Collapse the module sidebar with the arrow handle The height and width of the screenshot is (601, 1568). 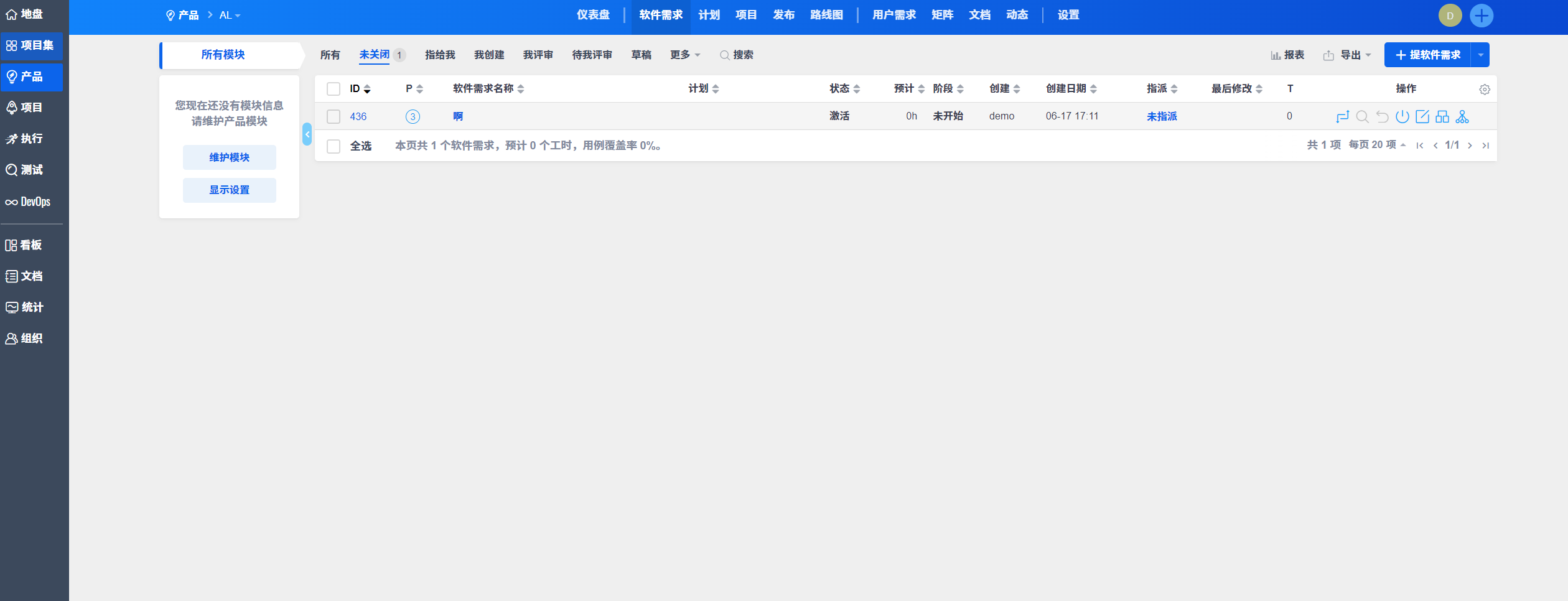[x=307, y=134]
